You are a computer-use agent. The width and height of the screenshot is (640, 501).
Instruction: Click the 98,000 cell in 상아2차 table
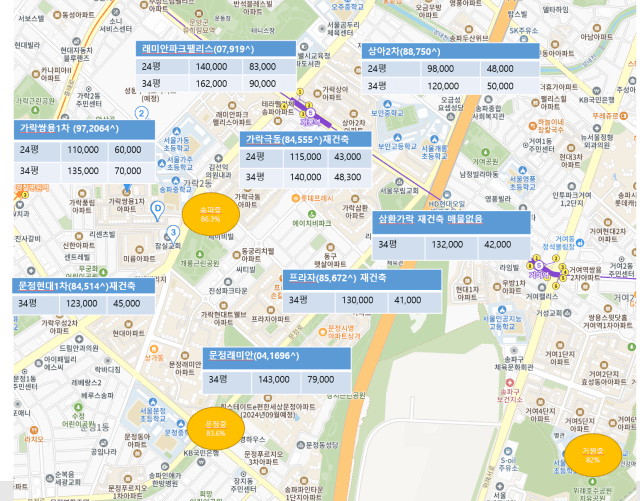coord(450,69)
